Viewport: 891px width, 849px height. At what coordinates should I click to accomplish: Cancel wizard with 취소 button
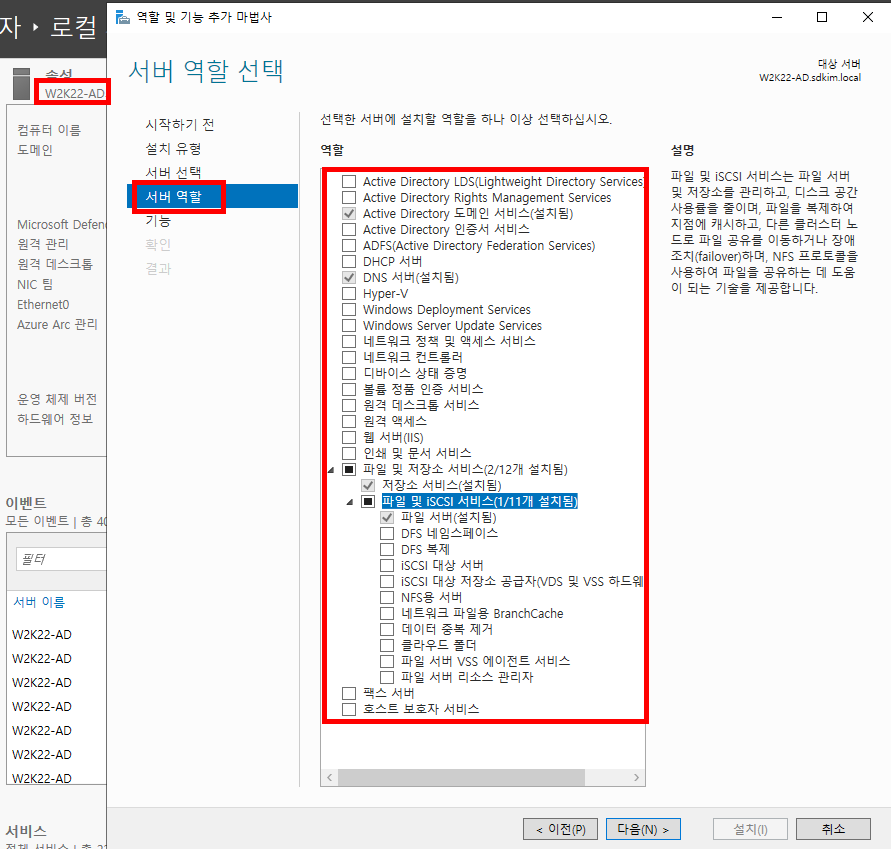pyautogui.click(x=833, y=829)
